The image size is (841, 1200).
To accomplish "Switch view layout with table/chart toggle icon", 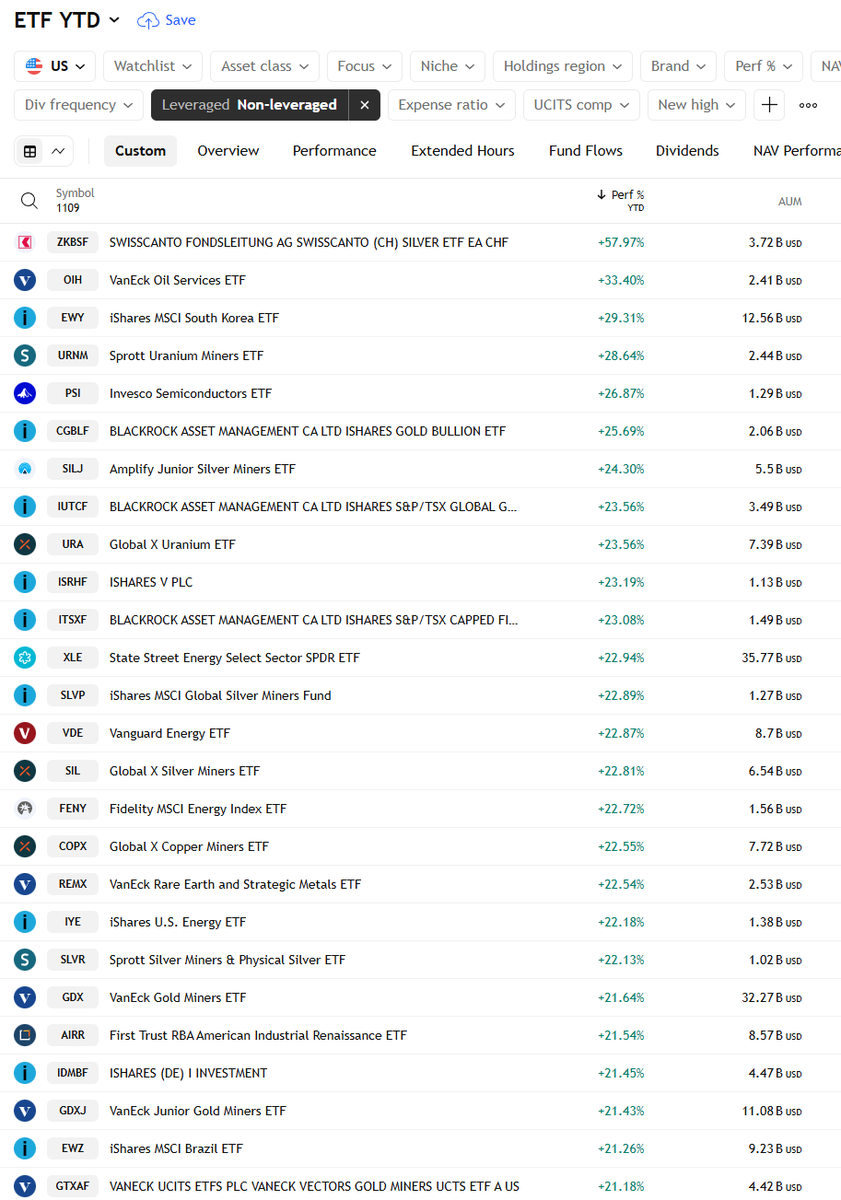I will pyautogui.click(x=44, y=151).
